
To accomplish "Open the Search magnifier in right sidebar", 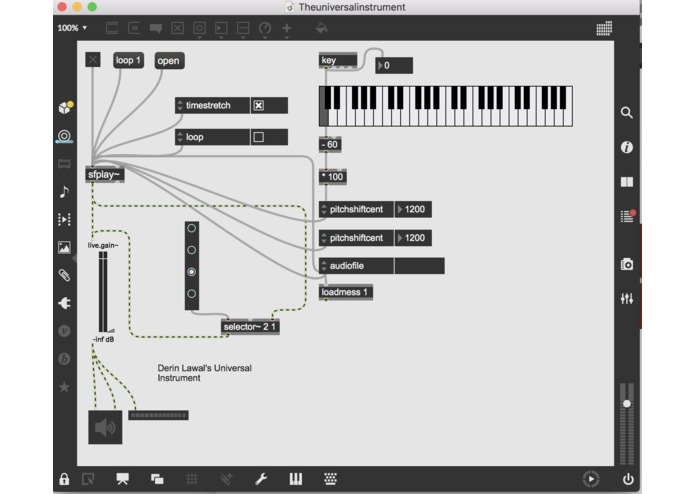I will [x=626, y=113].
